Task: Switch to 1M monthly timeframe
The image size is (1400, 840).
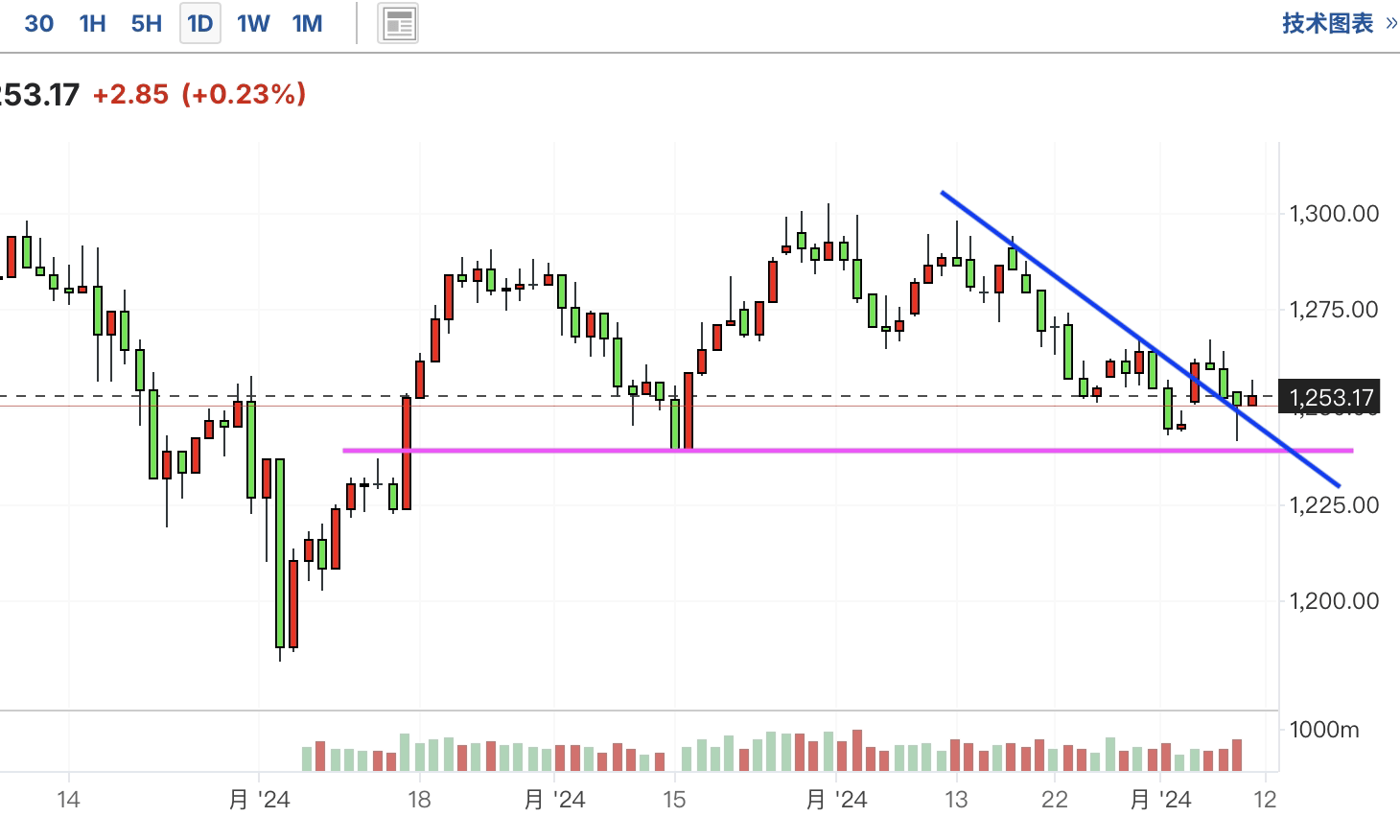Action: 307,23
